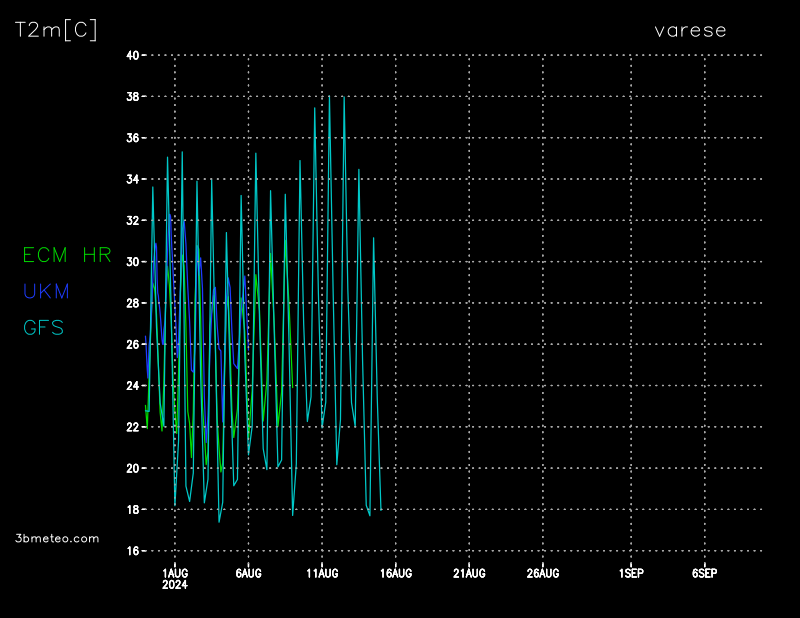This screenshot has width=800, height=618.
Task: Click the 1AUG date tick label
Action: tap(175, 573)
